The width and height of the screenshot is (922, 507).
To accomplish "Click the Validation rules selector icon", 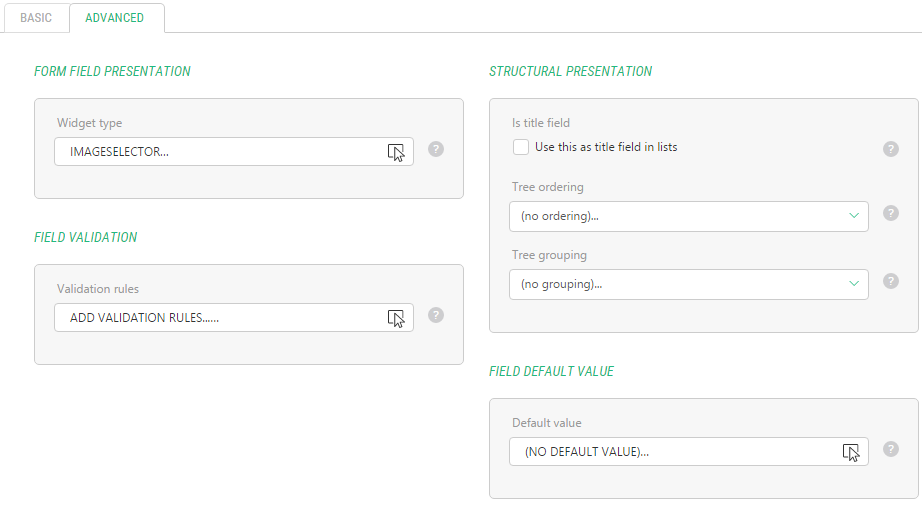I will click(x=396, y=318).
